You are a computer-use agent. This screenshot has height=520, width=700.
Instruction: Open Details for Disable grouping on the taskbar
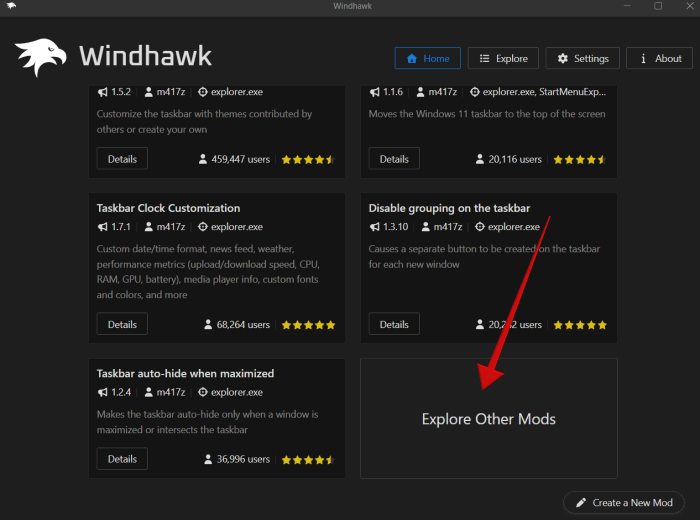tap(394, 324)
